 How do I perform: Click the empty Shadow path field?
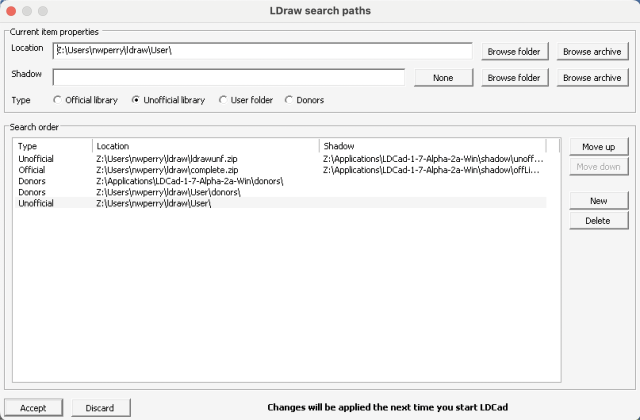click(229, 77)
